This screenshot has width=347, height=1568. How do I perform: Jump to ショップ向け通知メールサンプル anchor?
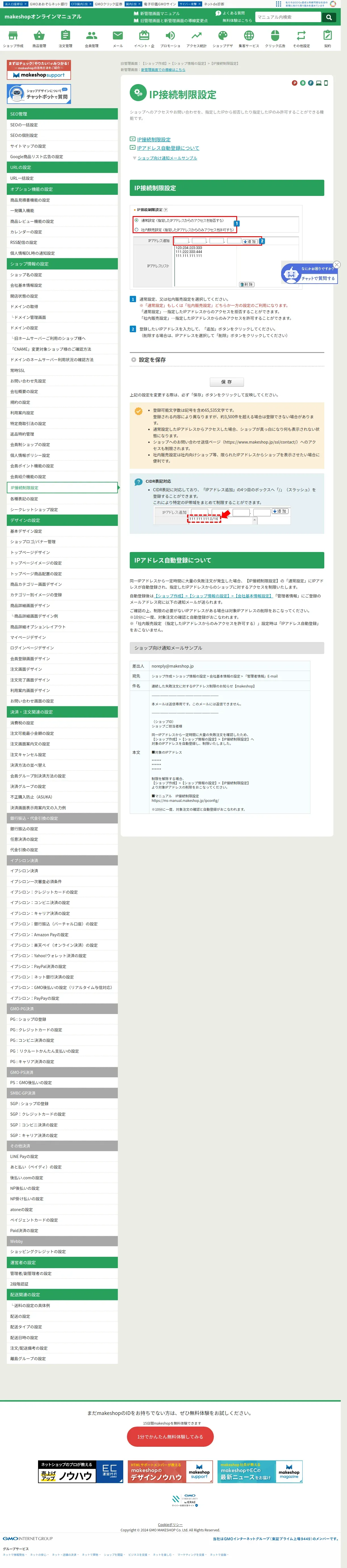pyautogui.click(x=168, y=158)
